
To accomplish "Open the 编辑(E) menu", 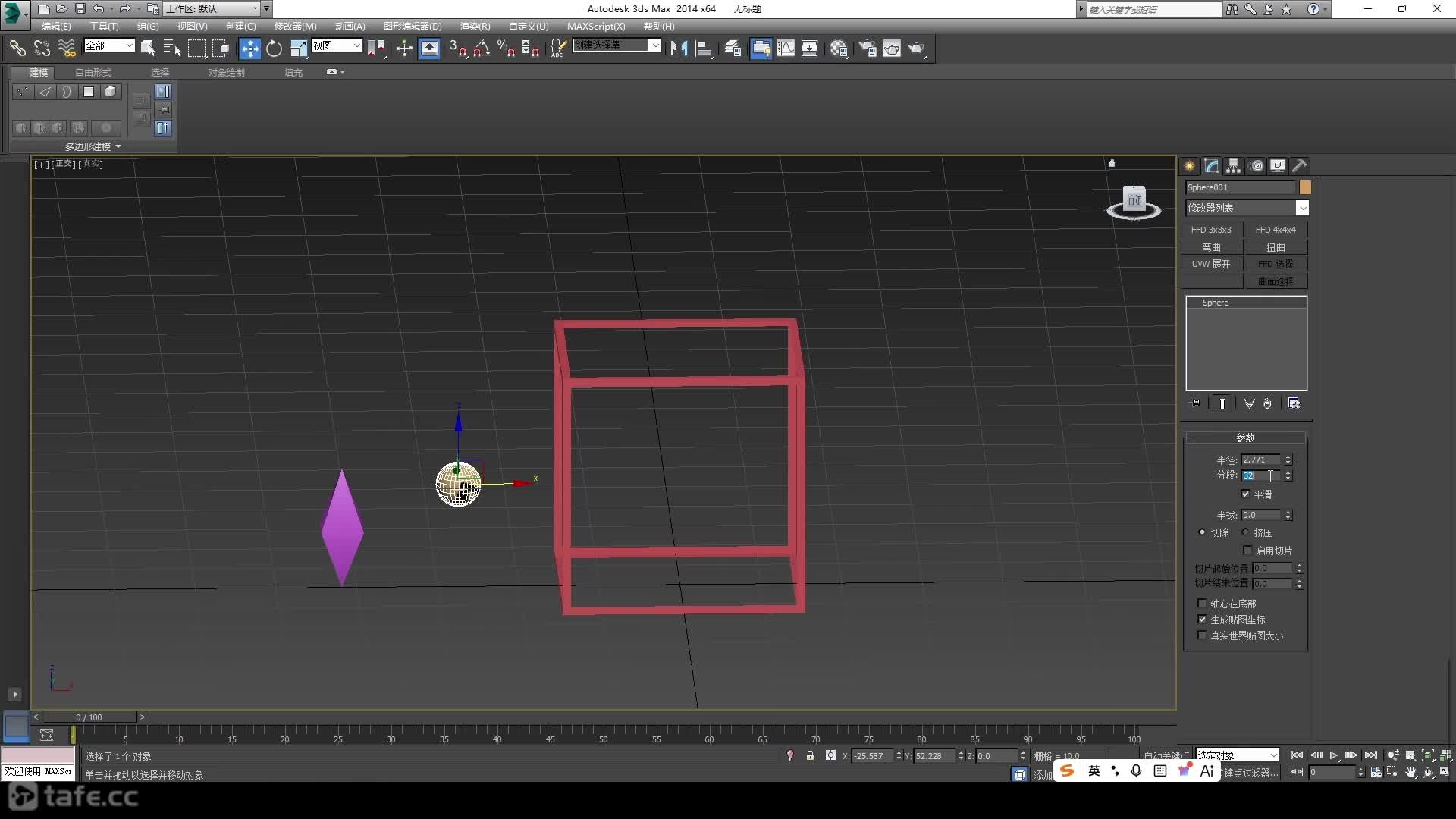I will click(56, 26).
